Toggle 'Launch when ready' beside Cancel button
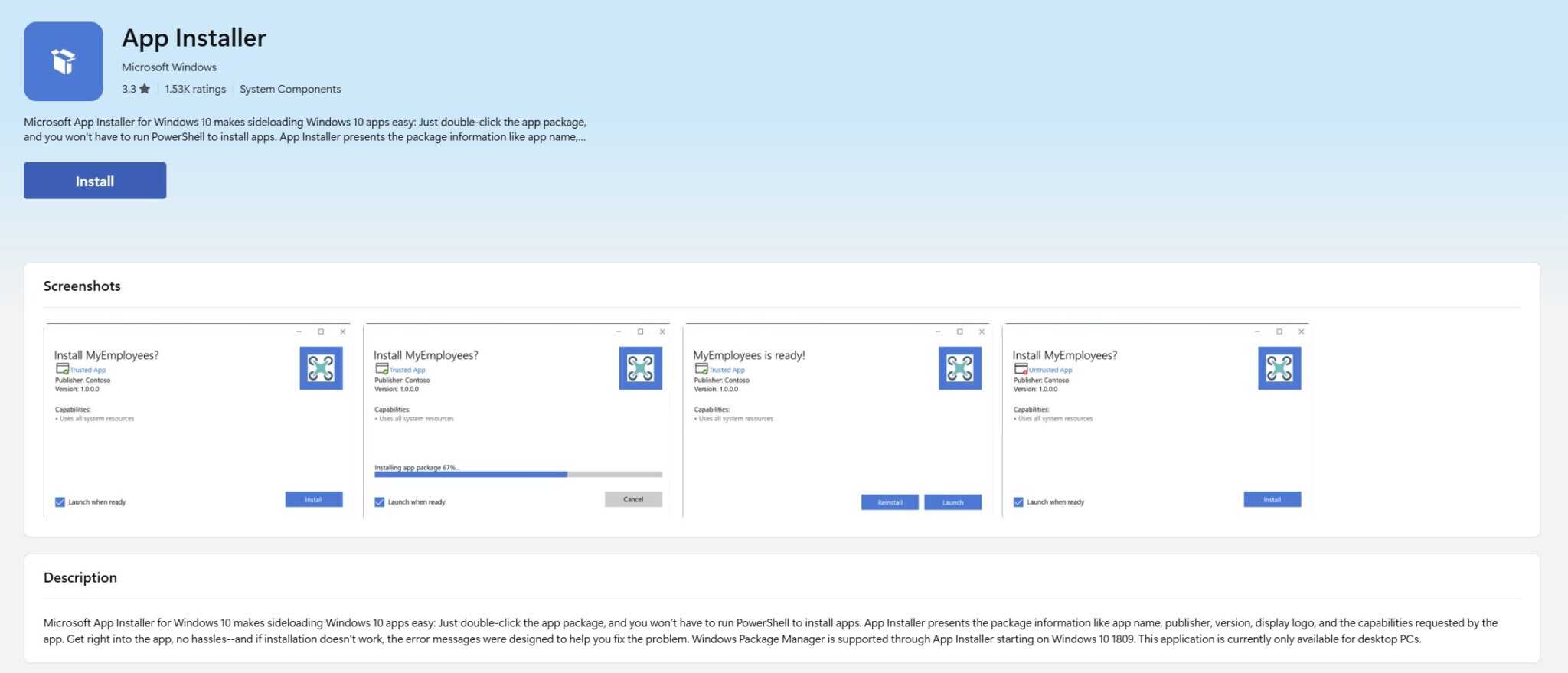1568x673 pixels. (379, 502)
